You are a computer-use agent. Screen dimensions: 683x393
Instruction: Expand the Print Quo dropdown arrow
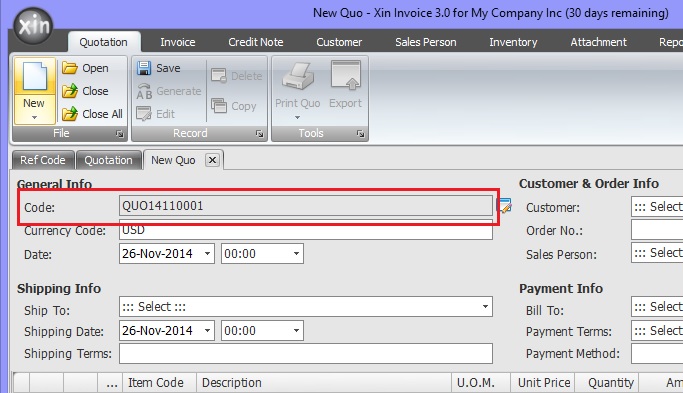[x=298, y=118]
